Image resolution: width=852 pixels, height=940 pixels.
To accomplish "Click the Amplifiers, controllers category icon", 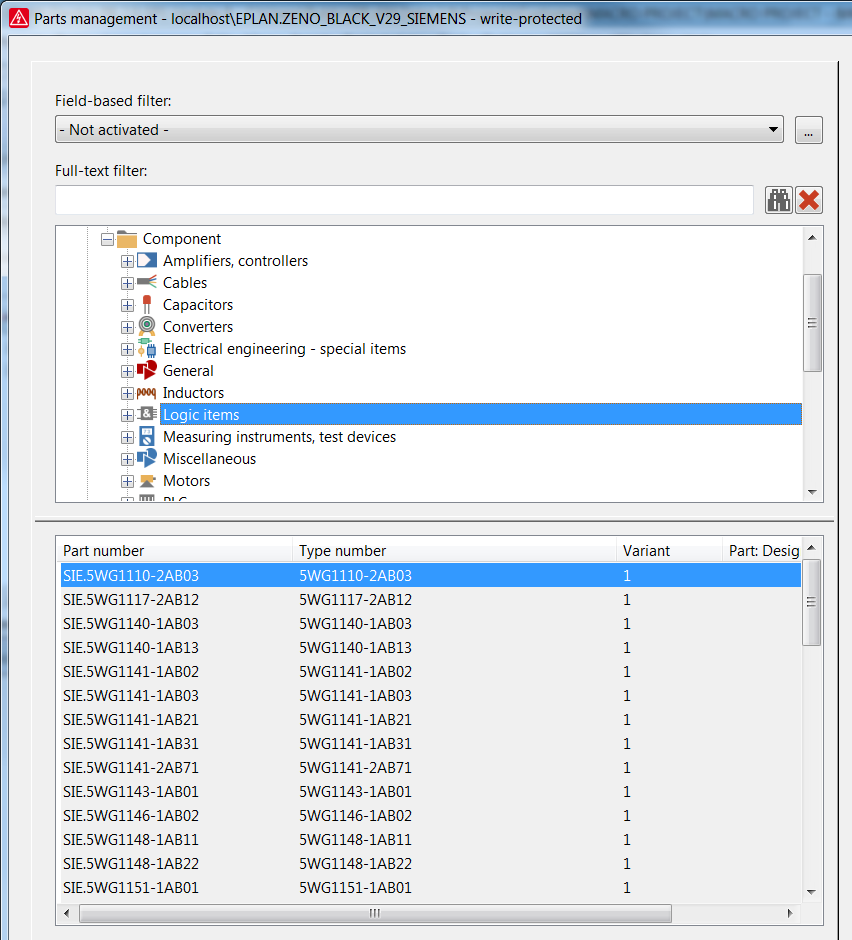I will pos(147,261).
